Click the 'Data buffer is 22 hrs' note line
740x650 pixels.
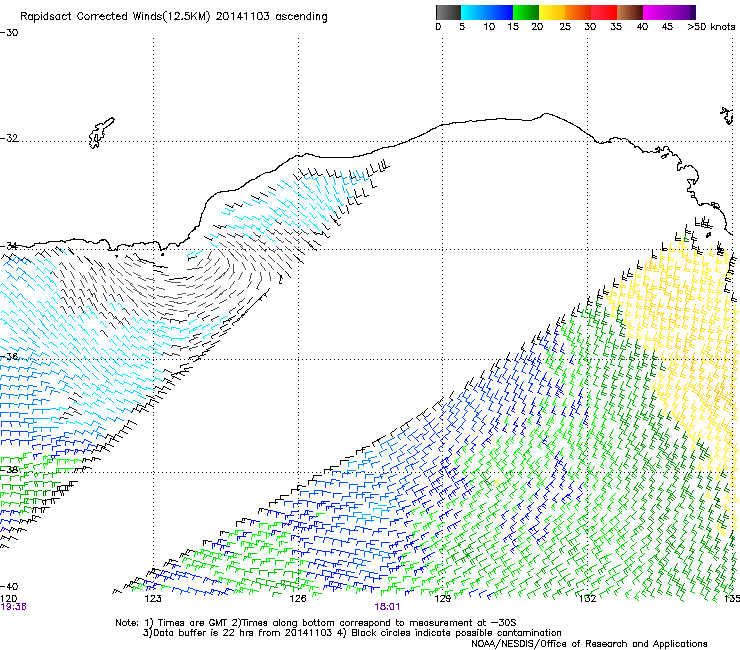353,633
